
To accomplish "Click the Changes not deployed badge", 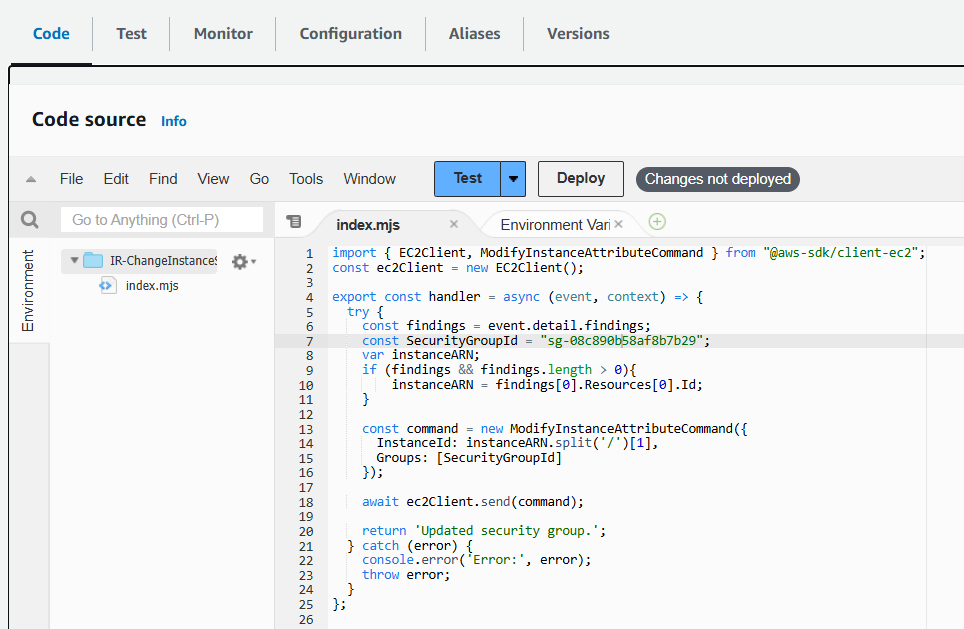I will pos(717,179).
